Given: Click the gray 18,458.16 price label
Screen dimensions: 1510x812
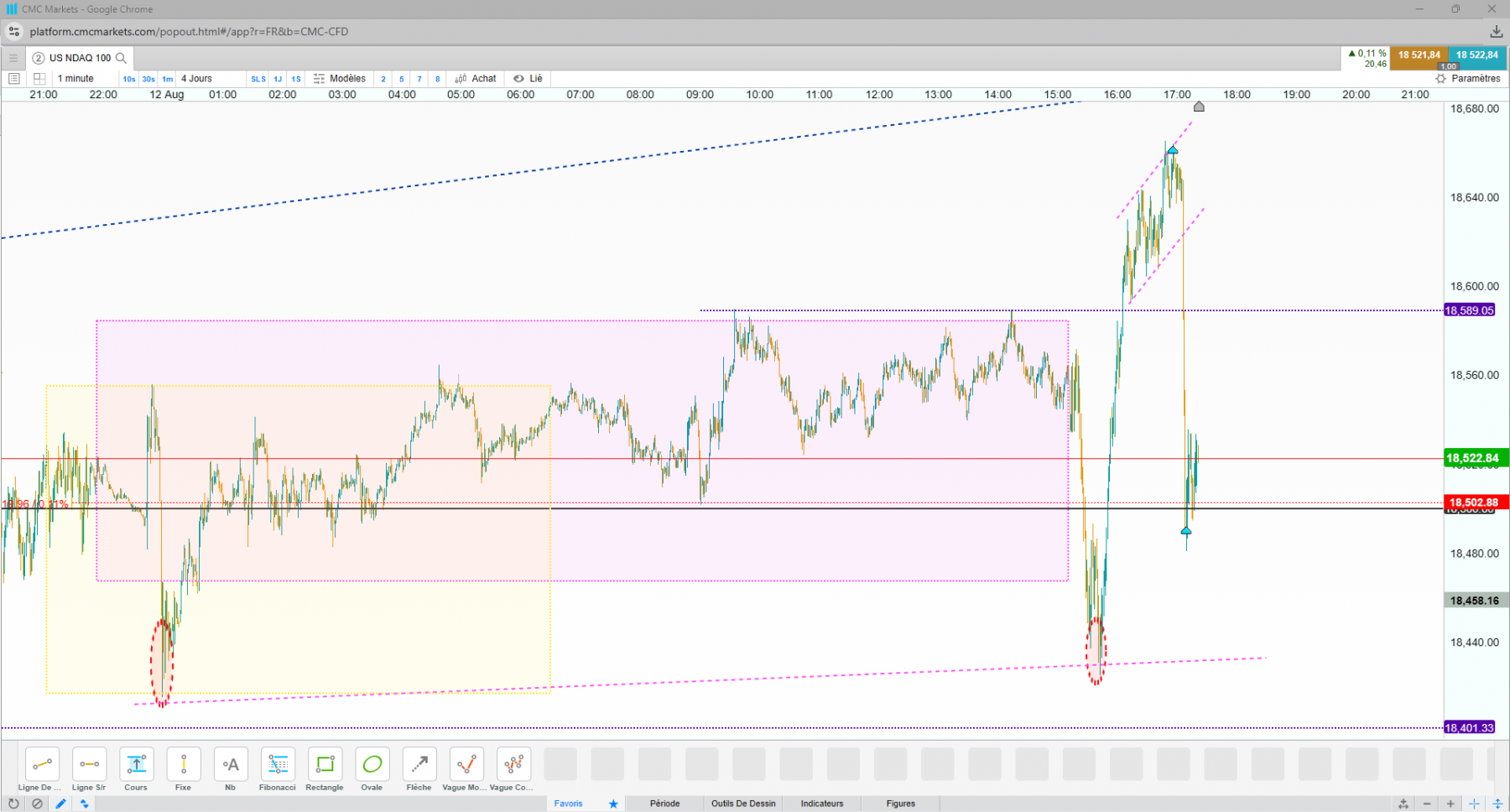Looking at the screenshot, I should click(1476, 601).
